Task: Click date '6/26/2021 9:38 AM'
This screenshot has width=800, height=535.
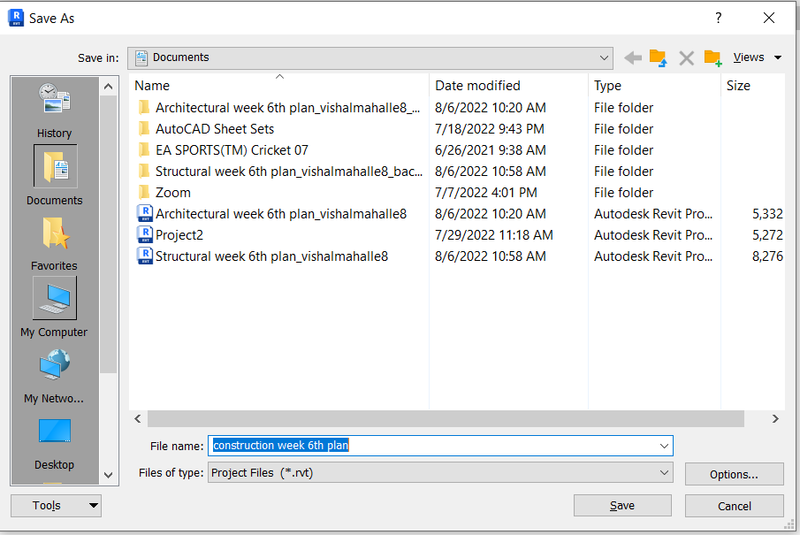Action: 490,150
